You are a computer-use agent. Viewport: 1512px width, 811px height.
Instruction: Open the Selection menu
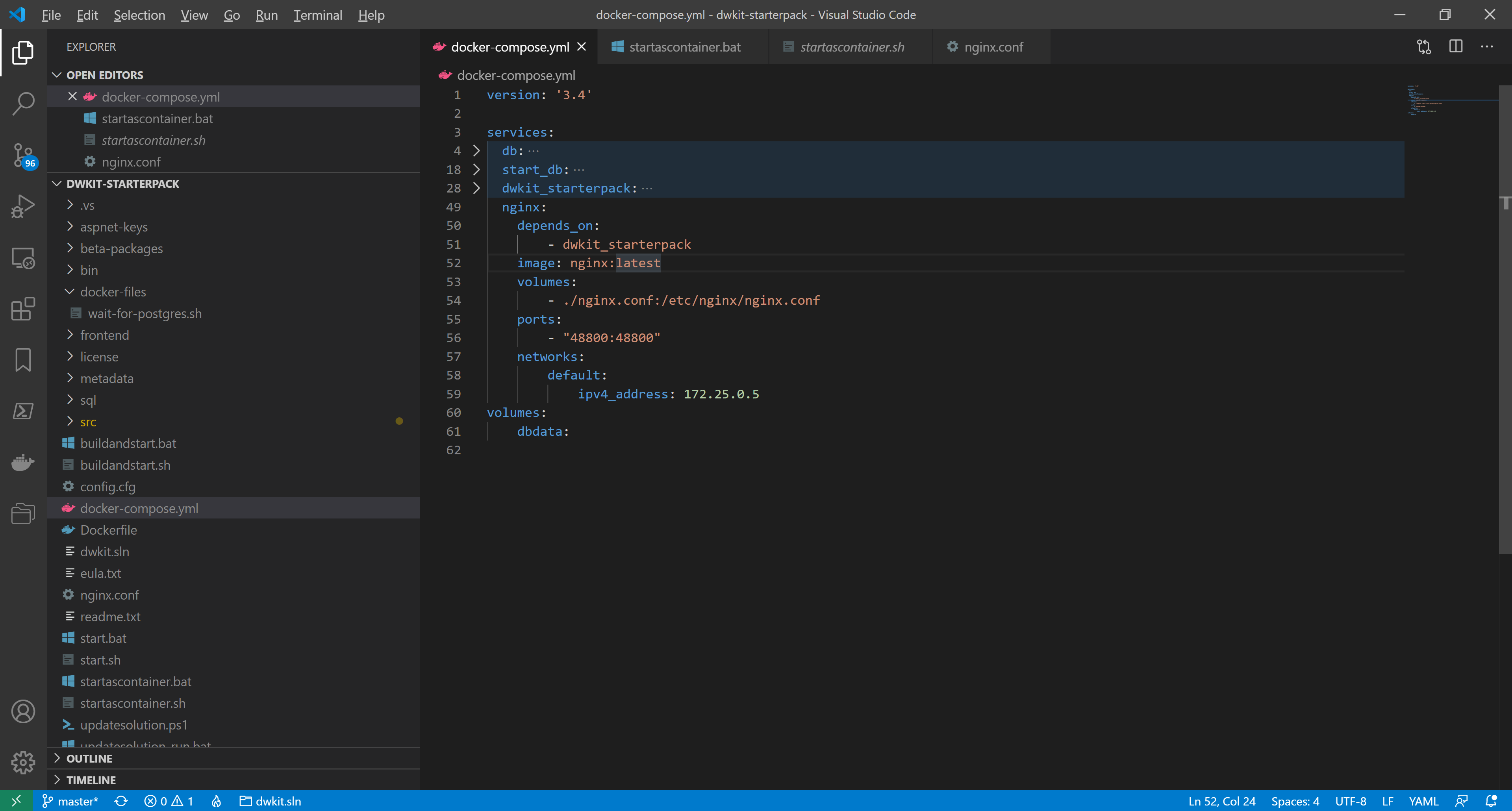(x=139, y=15)
